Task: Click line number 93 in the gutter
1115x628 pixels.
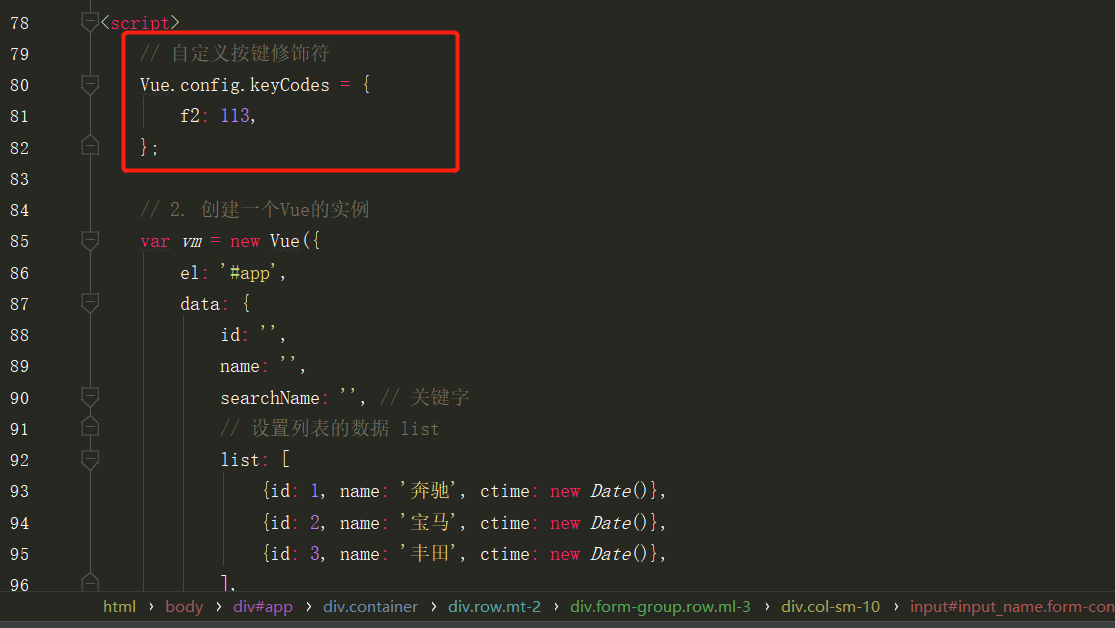Action: tap(19, 491)
